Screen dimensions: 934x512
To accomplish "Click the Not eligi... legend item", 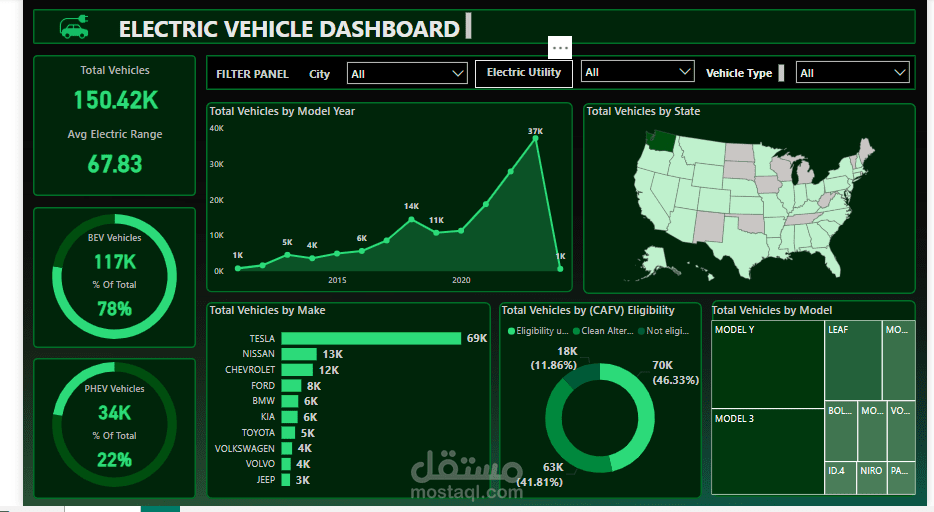I will [x=664, y=331].
